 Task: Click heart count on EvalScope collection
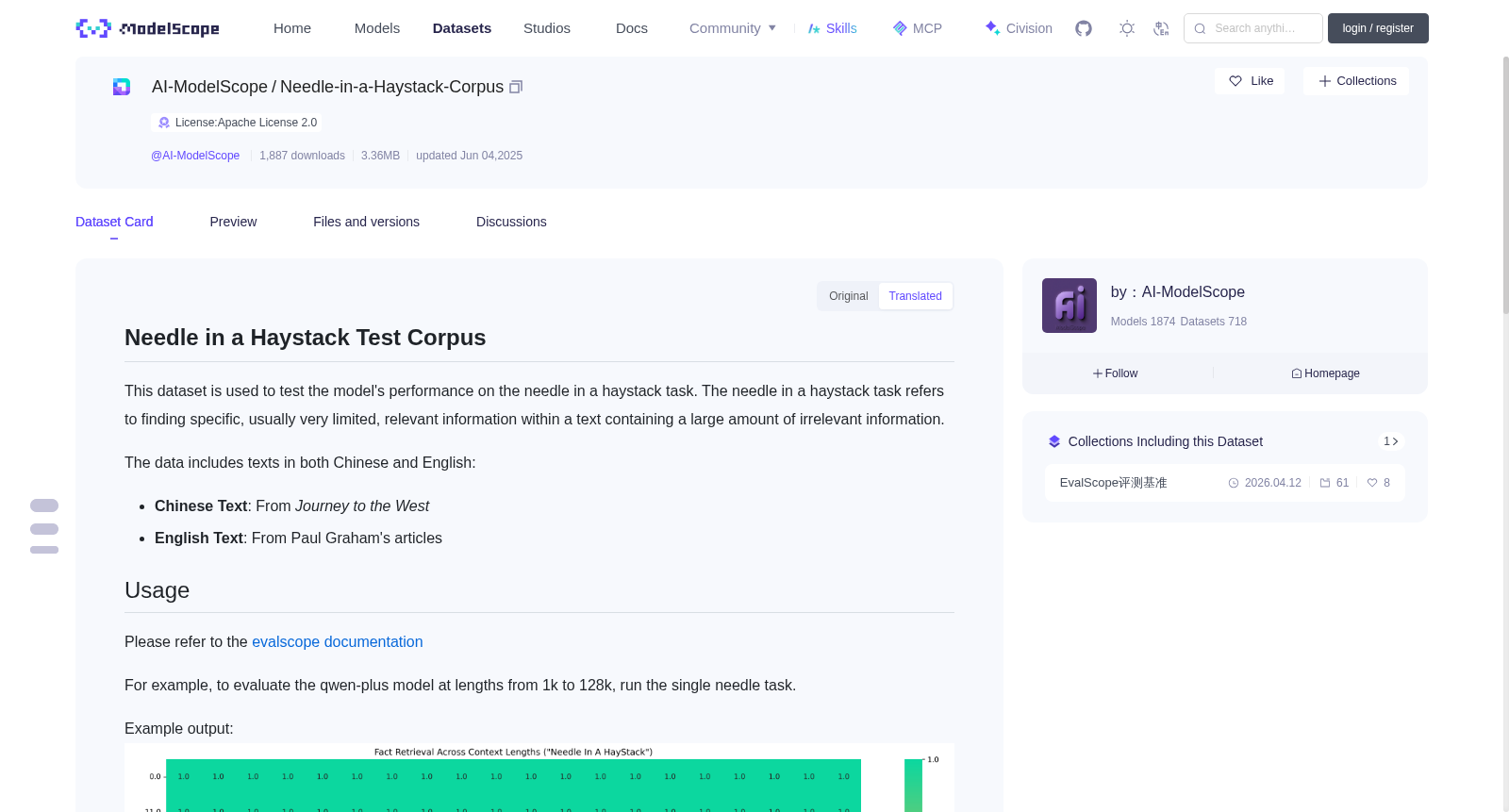[1379, 483]
